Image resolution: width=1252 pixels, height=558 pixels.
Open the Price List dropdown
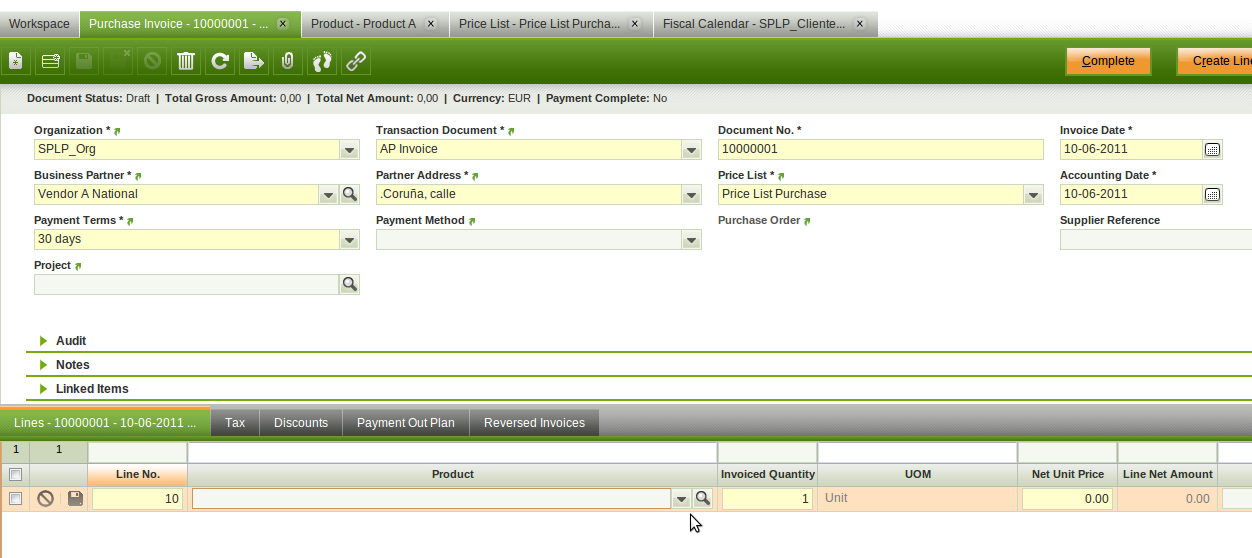point(1033,194)
